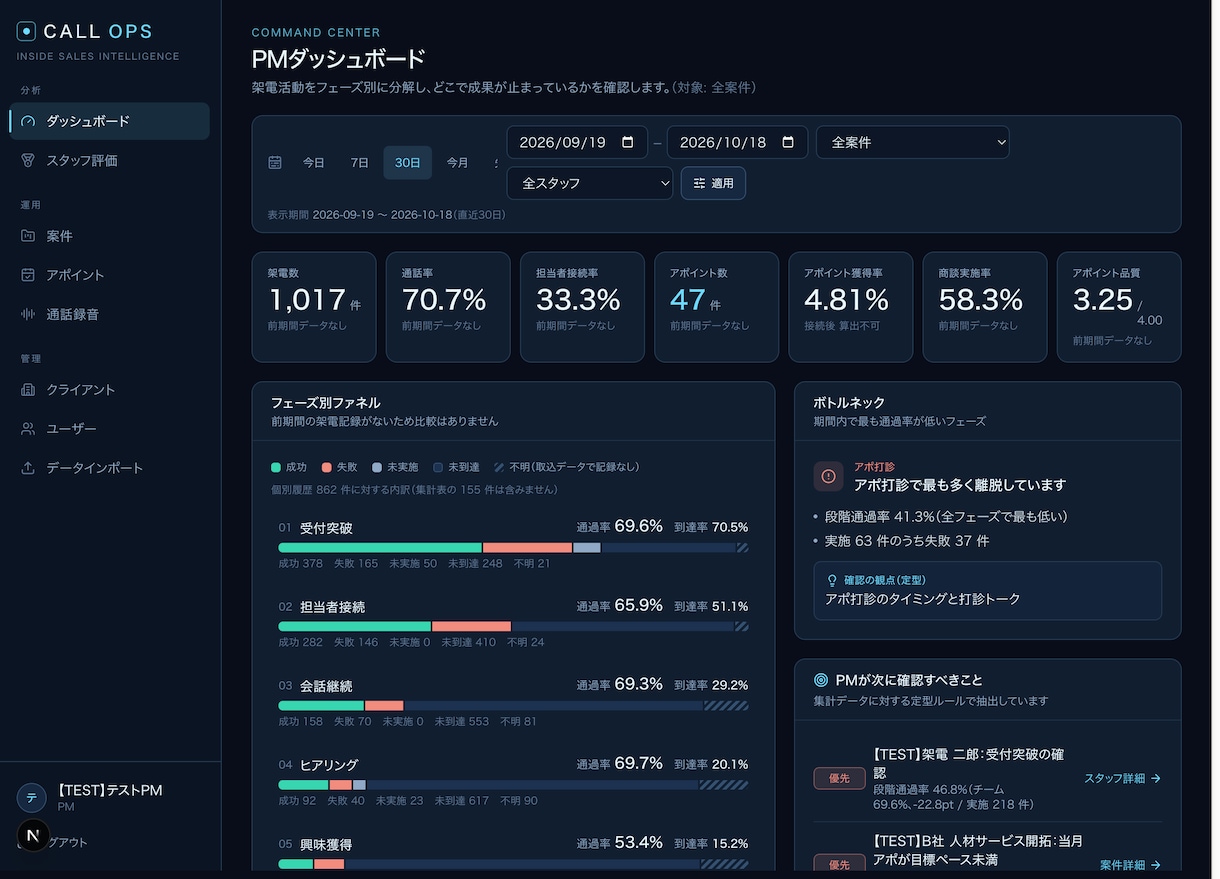Open the 案件詳細 link
Viewport: 1220px width, 879px height.
tap(1130, 865)
